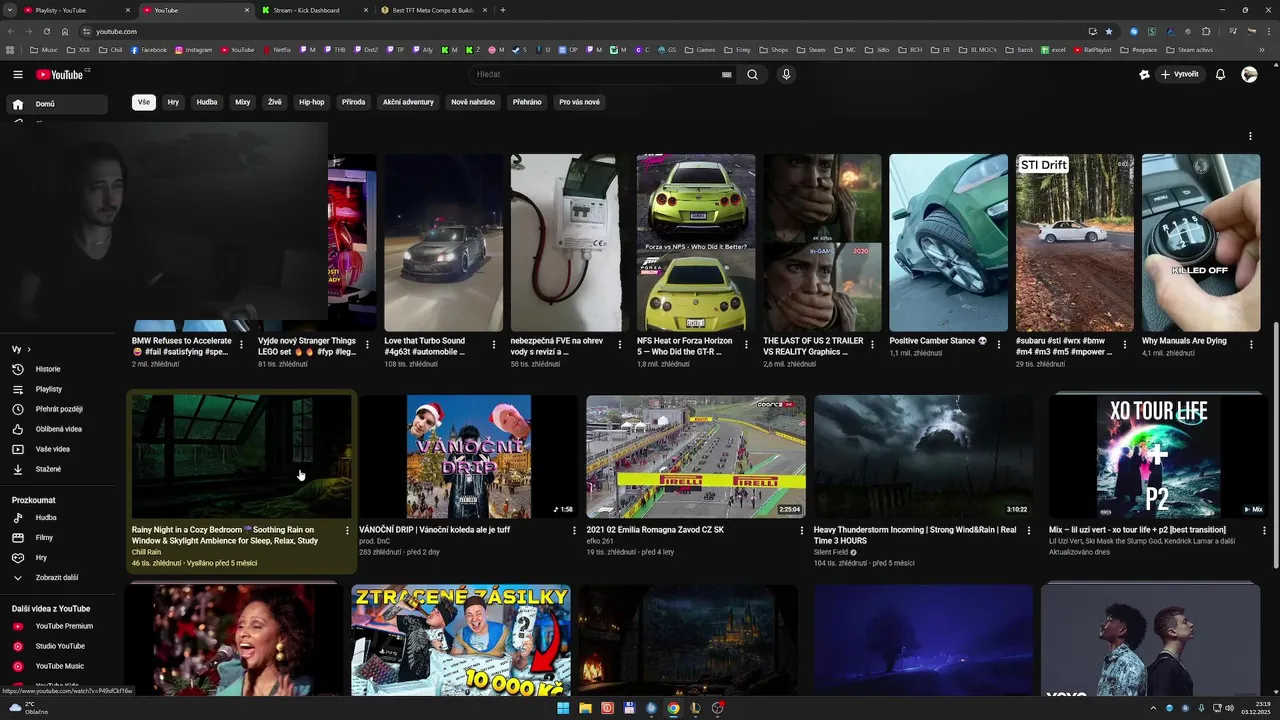
Task: Open YouTube Premium link
Action: click(56, 626)
